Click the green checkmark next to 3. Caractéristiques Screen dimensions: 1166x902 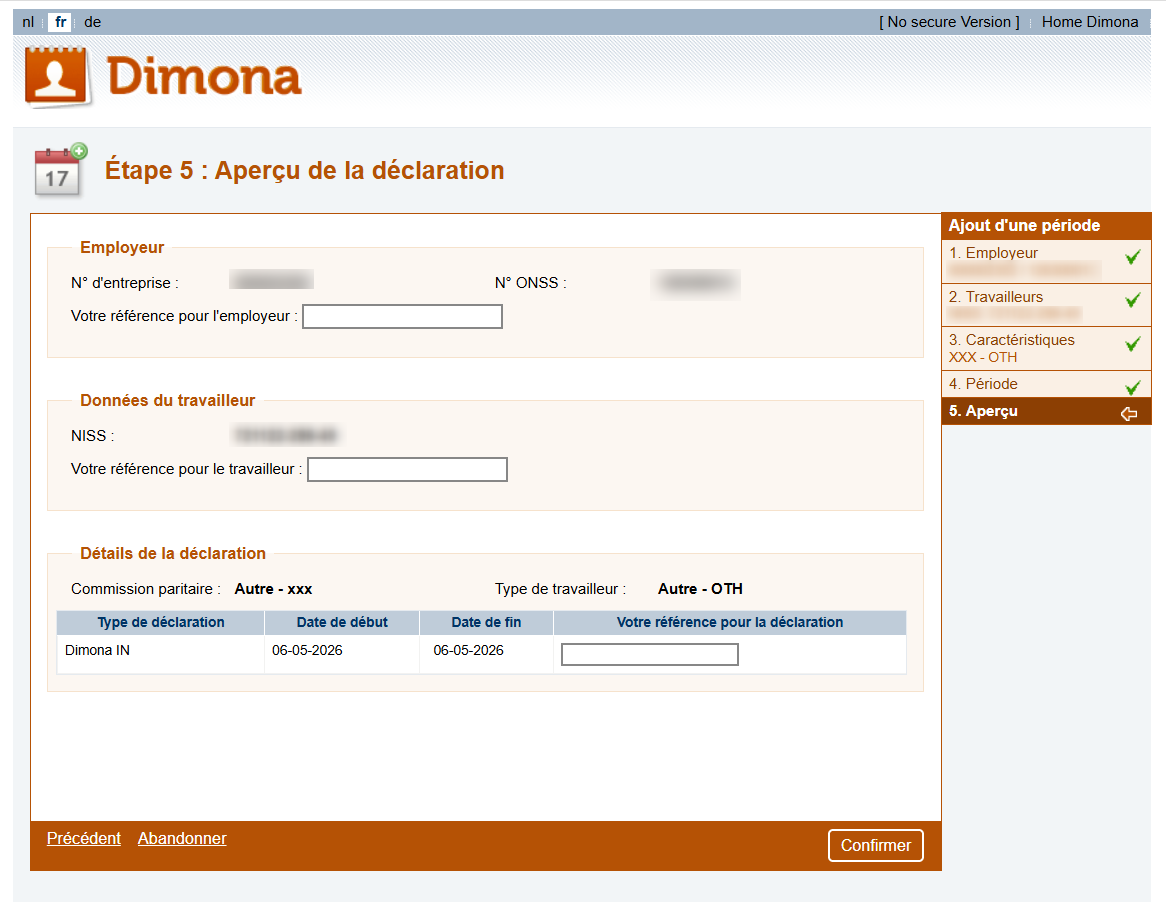[x=1133, y=344]
